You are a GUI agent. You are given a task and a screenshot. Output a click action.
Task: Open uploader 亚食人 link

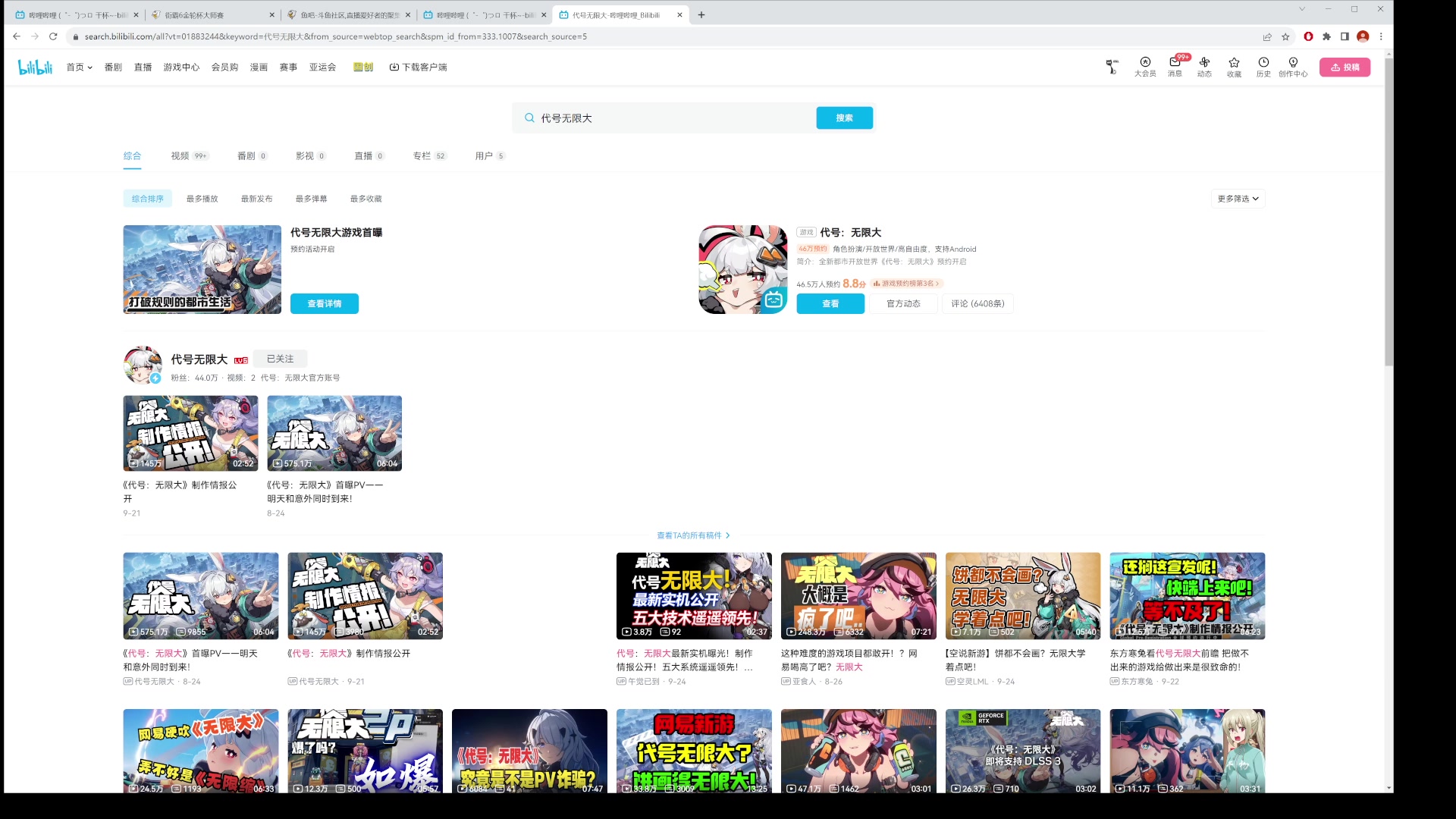tap(804, 682)
